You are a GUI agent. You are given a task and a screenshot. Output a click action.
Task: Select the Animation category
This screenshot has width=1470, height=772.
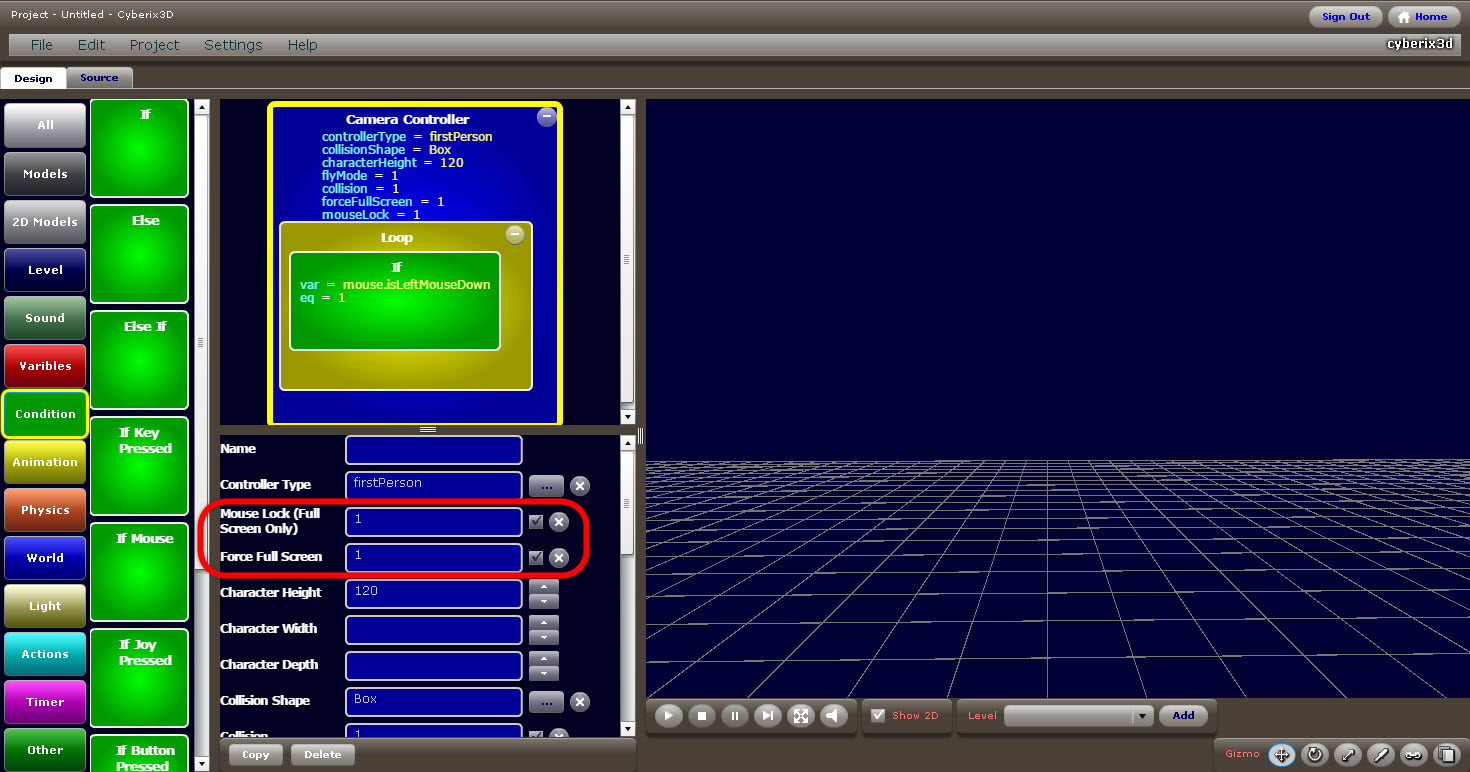pyautogui.click(x=45, y=462)
